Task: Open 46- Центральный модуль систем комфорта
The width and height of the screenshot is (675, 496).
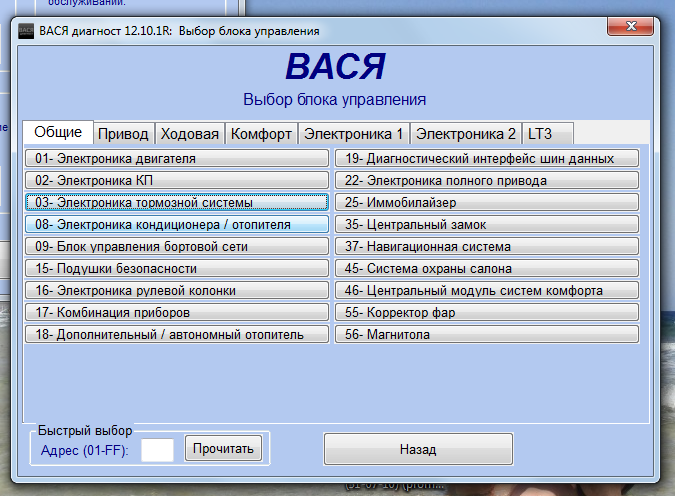Action: tap(487, 290)
